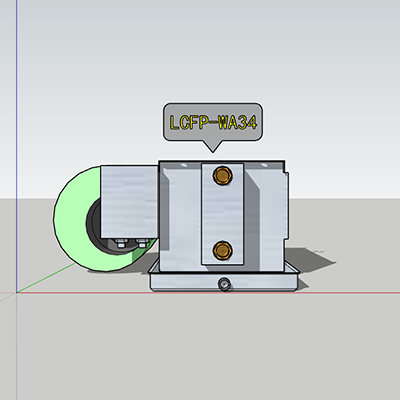This screenshot has height=400, width=400.
Task: Click the base tray front face
Action: [223, 283]
